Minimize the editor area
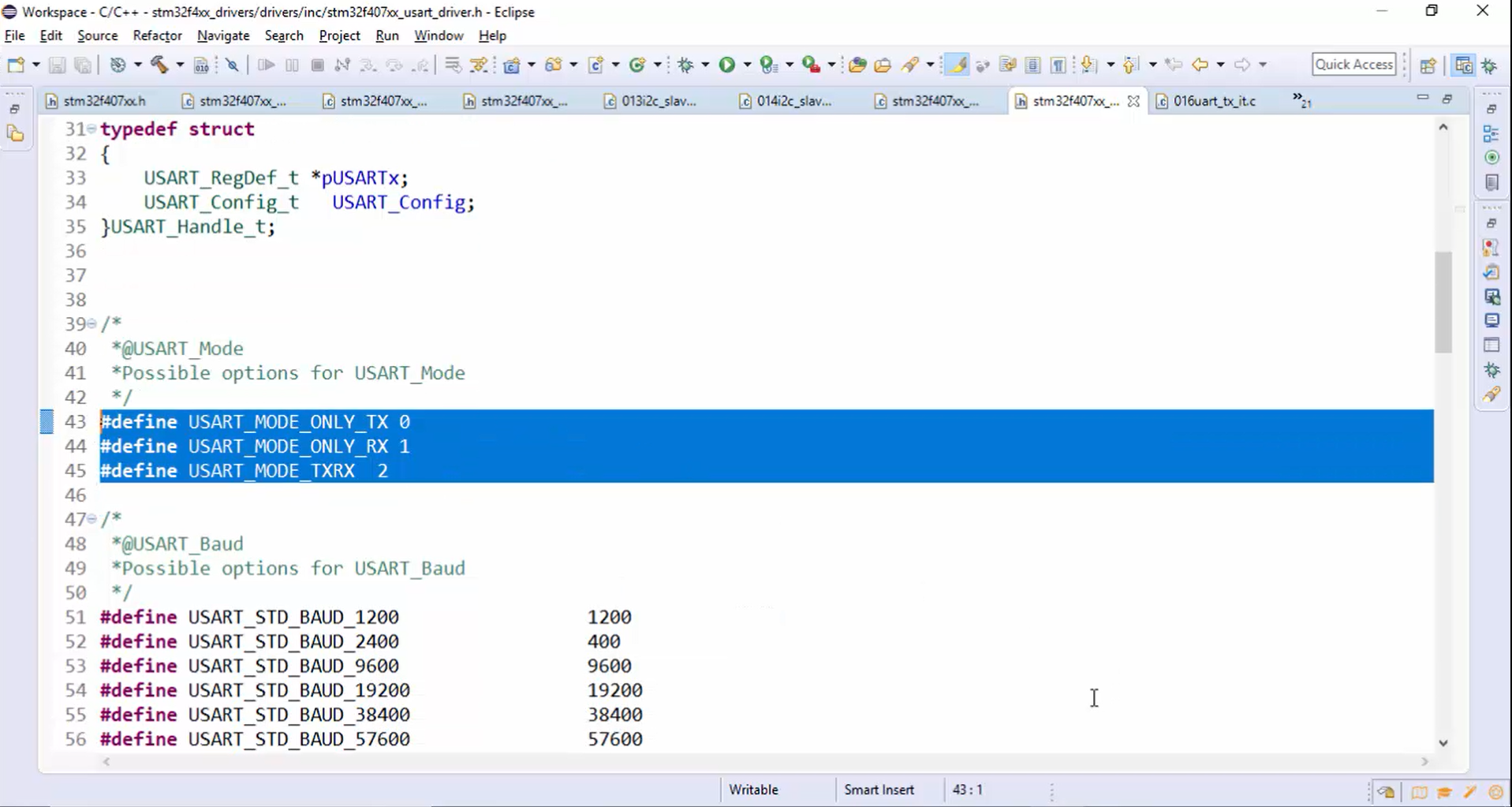 (x=1423, y=98)
